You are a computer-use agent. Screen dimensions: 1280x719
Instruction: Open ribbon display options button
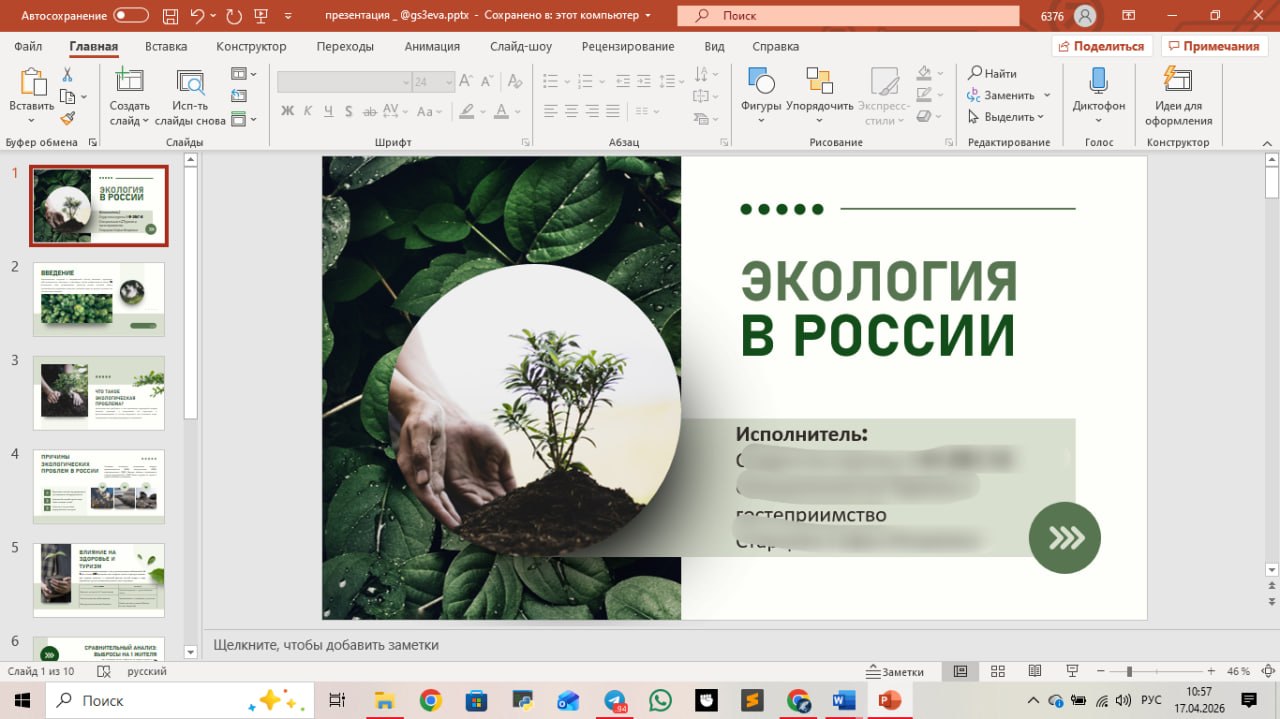point(1129,16)
